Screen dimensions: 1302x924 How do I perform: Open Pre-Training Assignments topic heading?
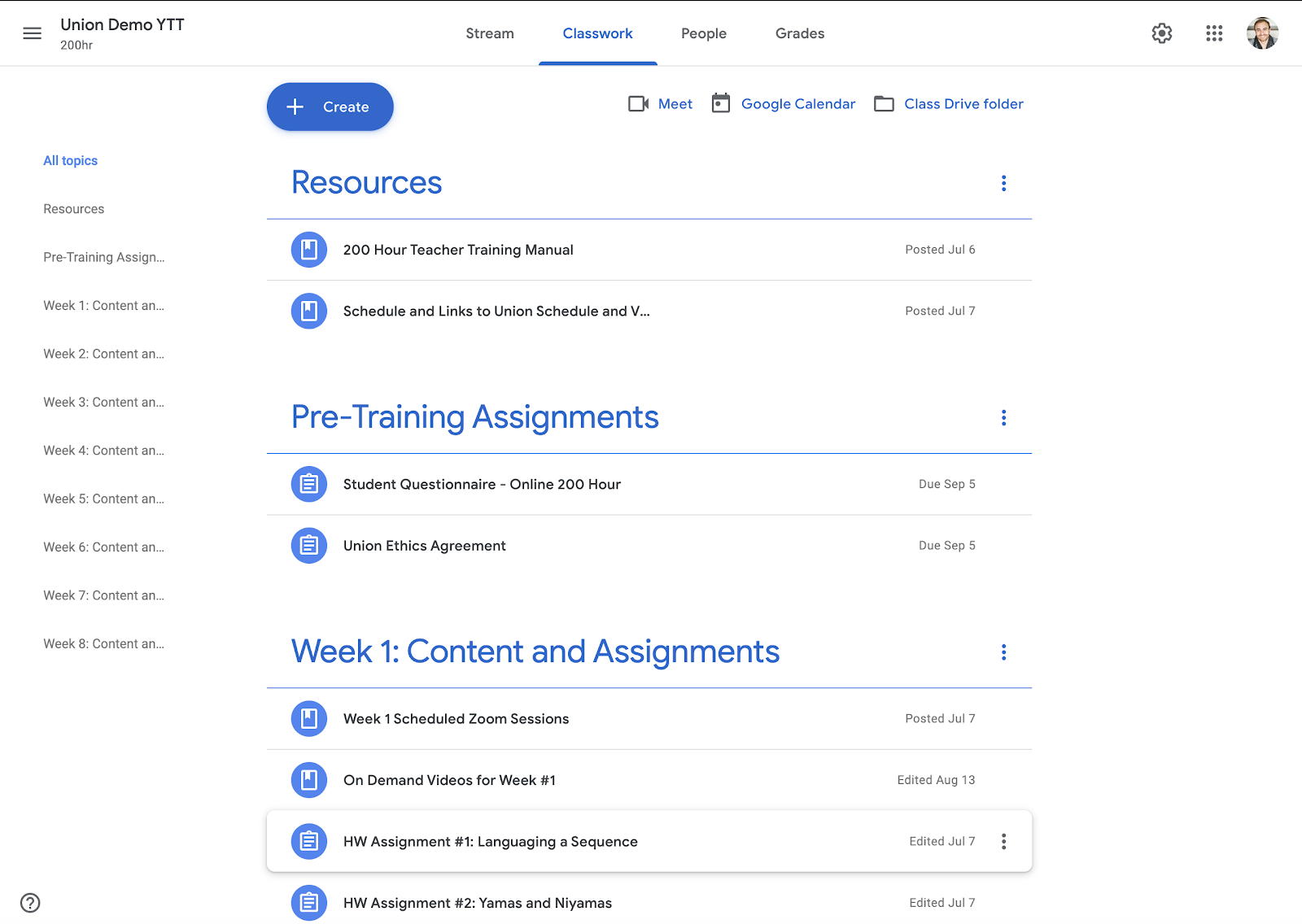[475, 417]
